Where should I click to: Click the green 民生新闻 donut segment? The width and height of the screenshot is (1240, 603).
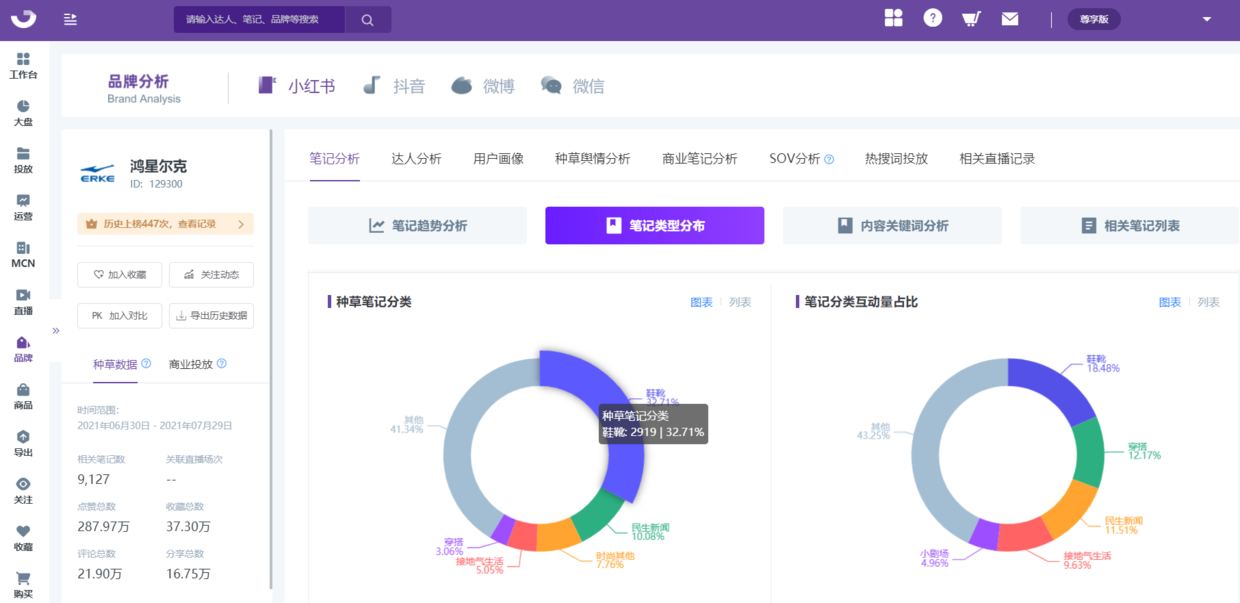(x=598, y=515)
